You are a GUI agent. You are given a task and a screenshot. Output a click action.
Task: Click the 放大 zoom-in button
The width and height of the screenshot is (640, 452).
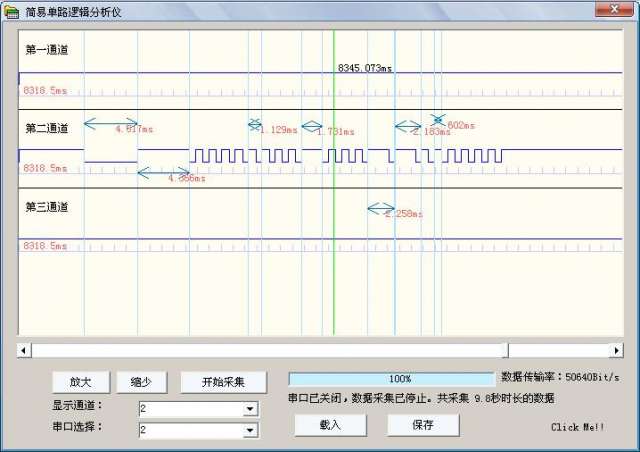coord(80,382)
